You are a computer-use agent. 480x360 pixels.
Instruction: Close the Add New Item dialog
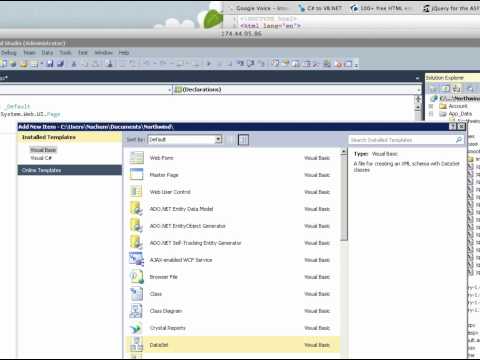461,127
